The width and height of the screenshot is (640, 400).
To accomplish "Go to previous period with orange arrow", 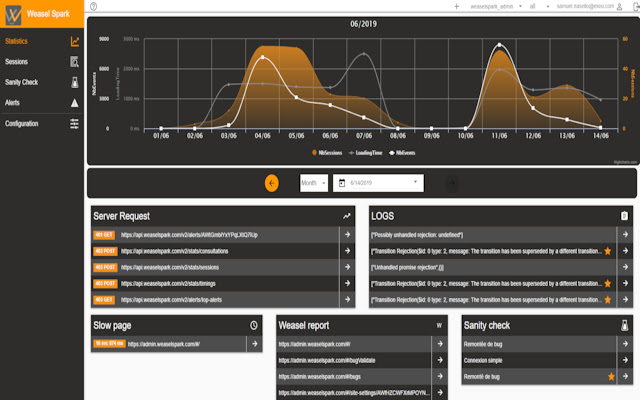I will pos(272,183).
